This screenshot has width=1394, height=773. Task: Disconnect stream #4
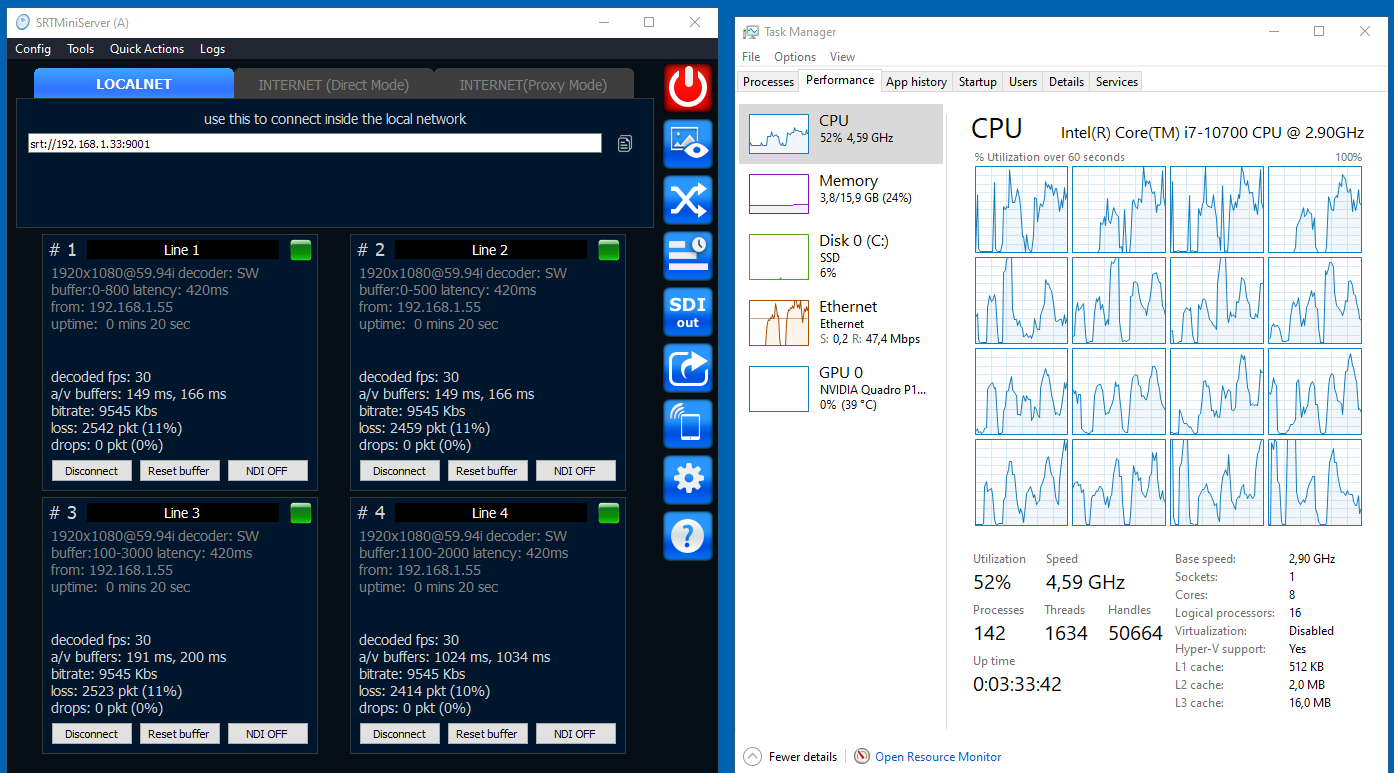tap(400, 734)
